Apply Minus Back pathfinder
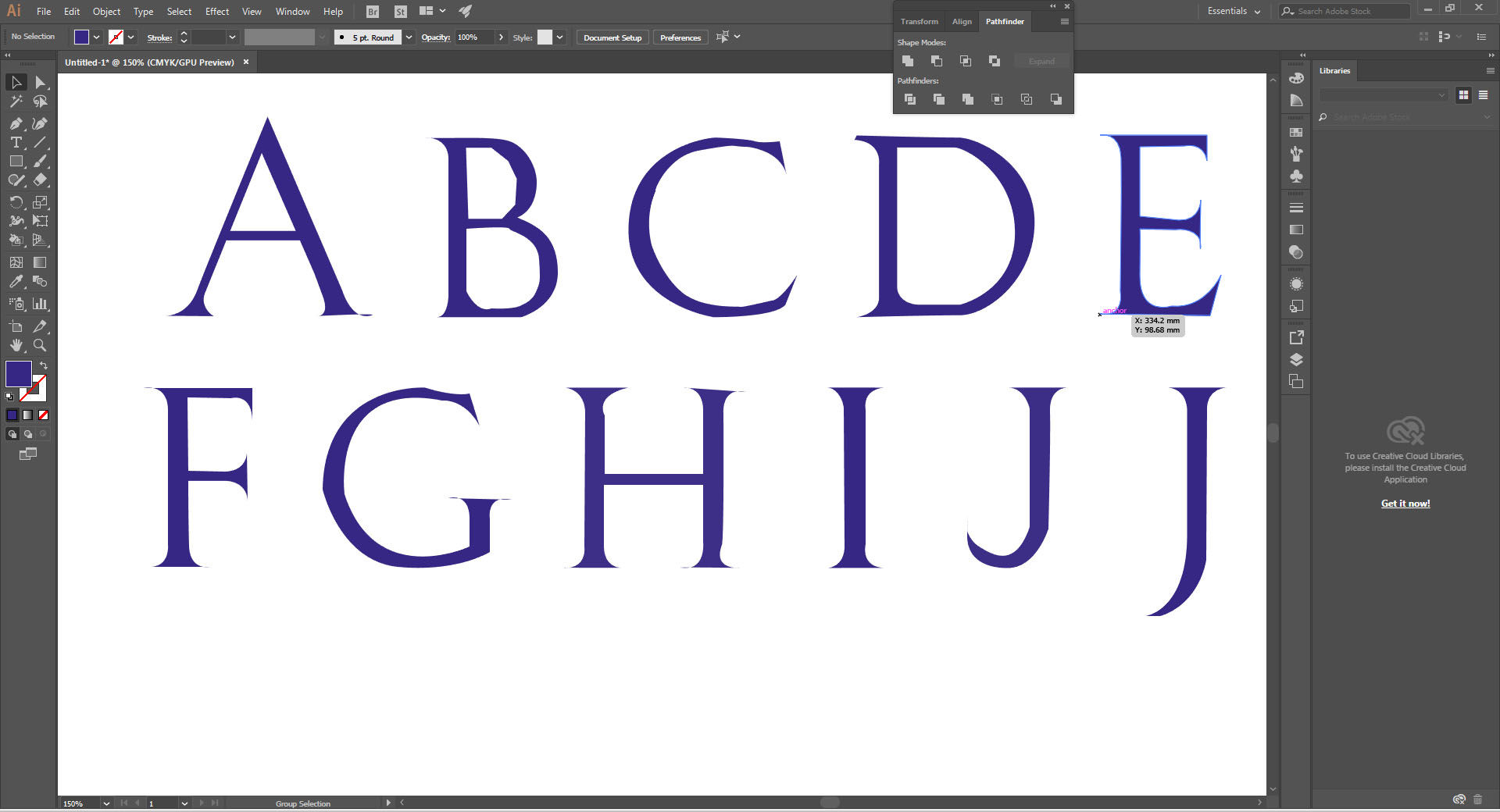This screenshot has width=1500, height=812. tap(1056, 99)
